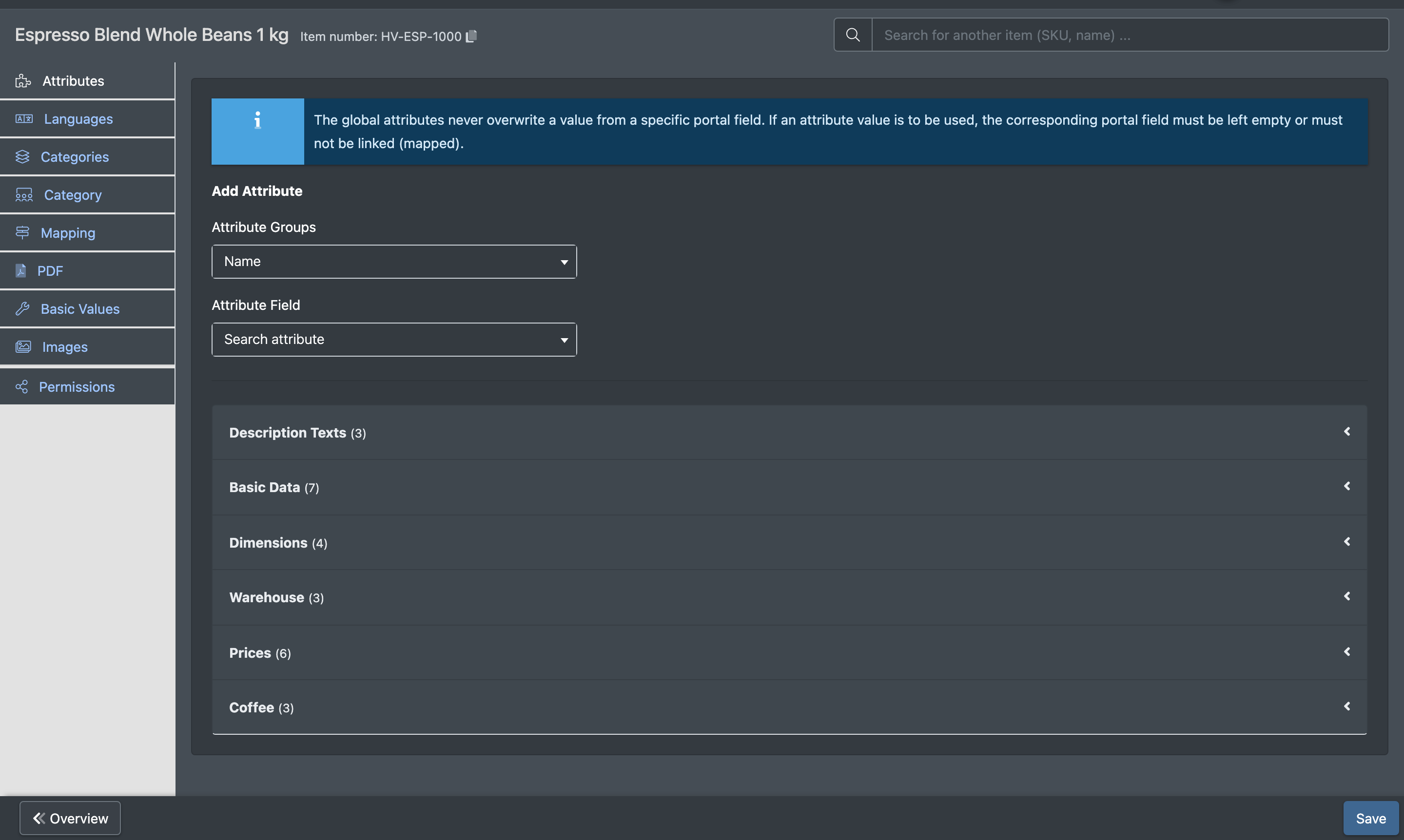This screenshot has width=1404, height=840.
Task: Open the Category tab
Action: tap(87, 195)
